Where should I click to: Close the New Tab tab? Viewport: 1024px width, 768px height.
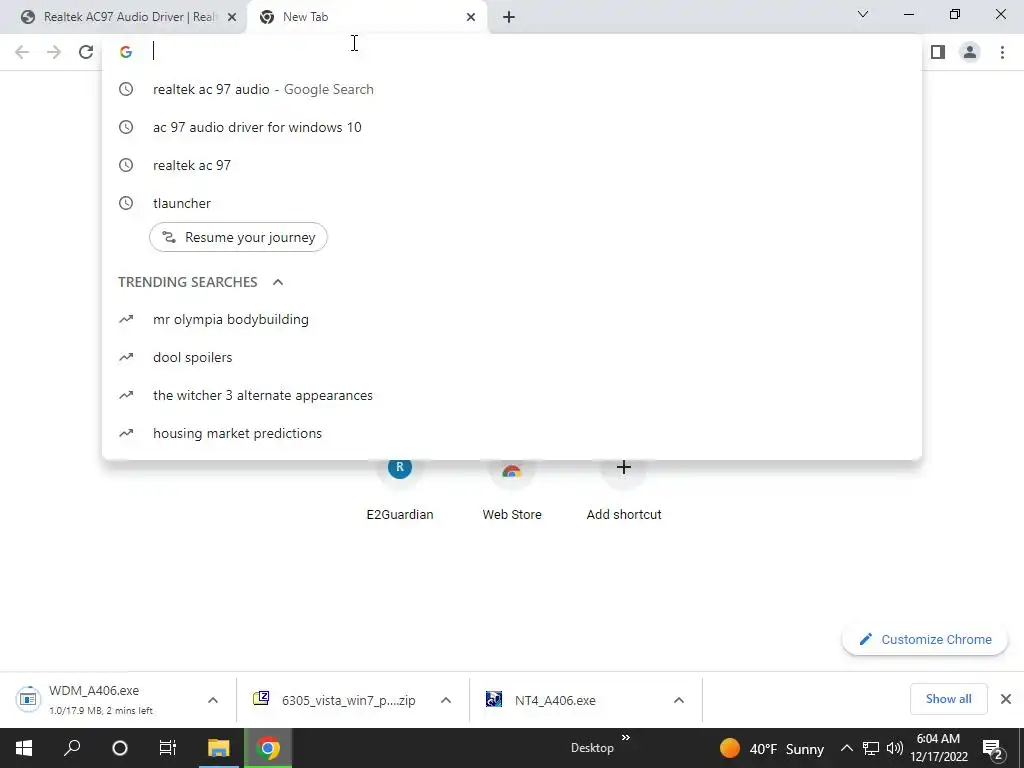(x=471, y=17)
